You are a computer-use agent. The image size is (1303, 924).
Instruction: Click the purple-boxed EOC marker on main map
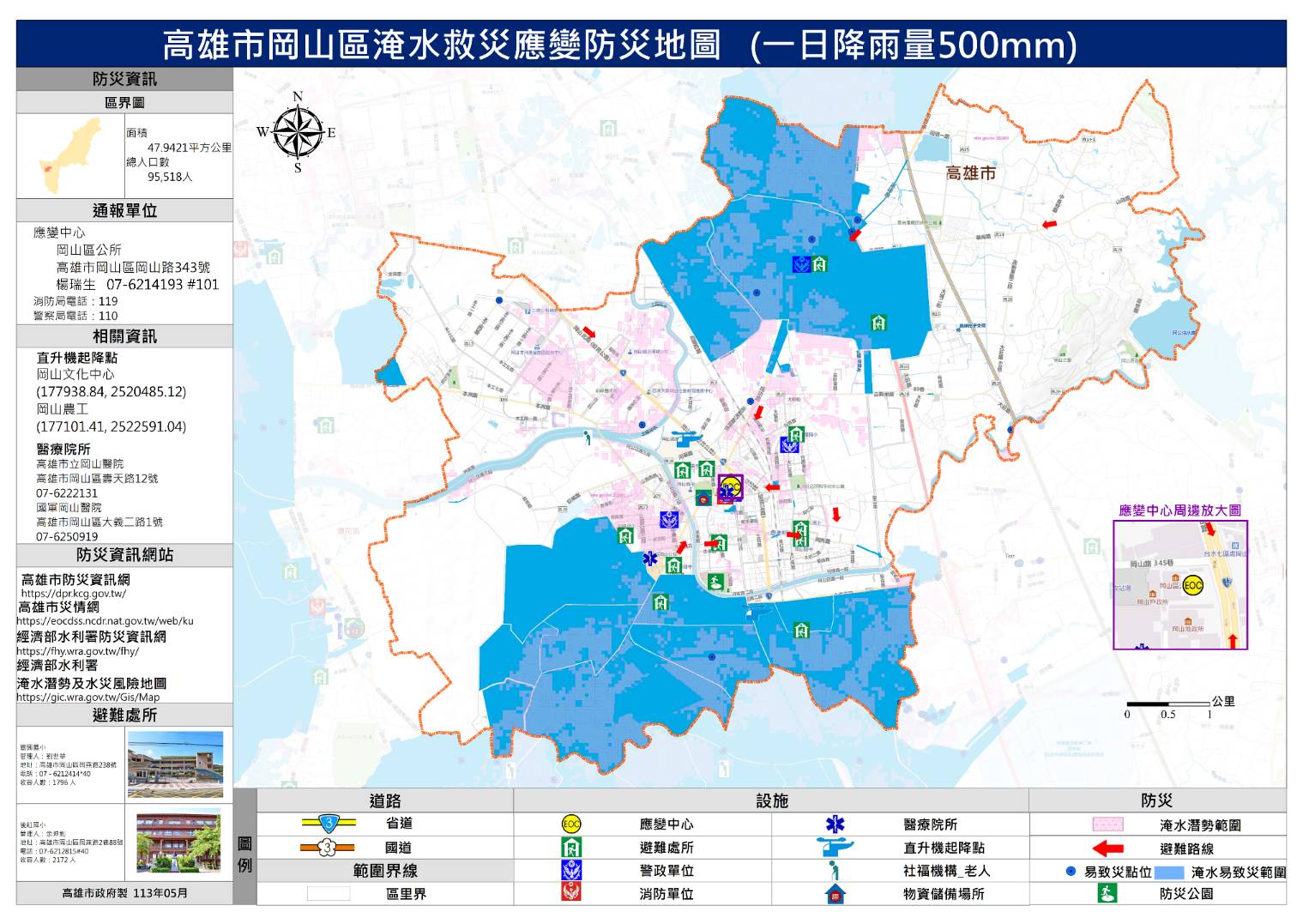(x=730, y=486)
